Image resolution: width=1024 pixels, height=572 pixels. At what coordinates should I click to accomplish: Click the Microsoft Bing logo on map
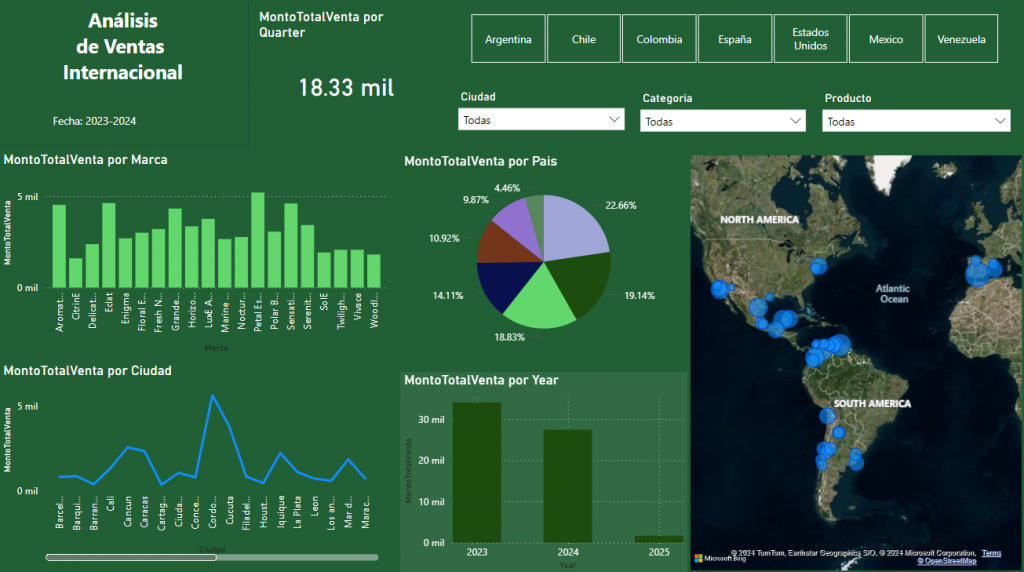(720, 558)
